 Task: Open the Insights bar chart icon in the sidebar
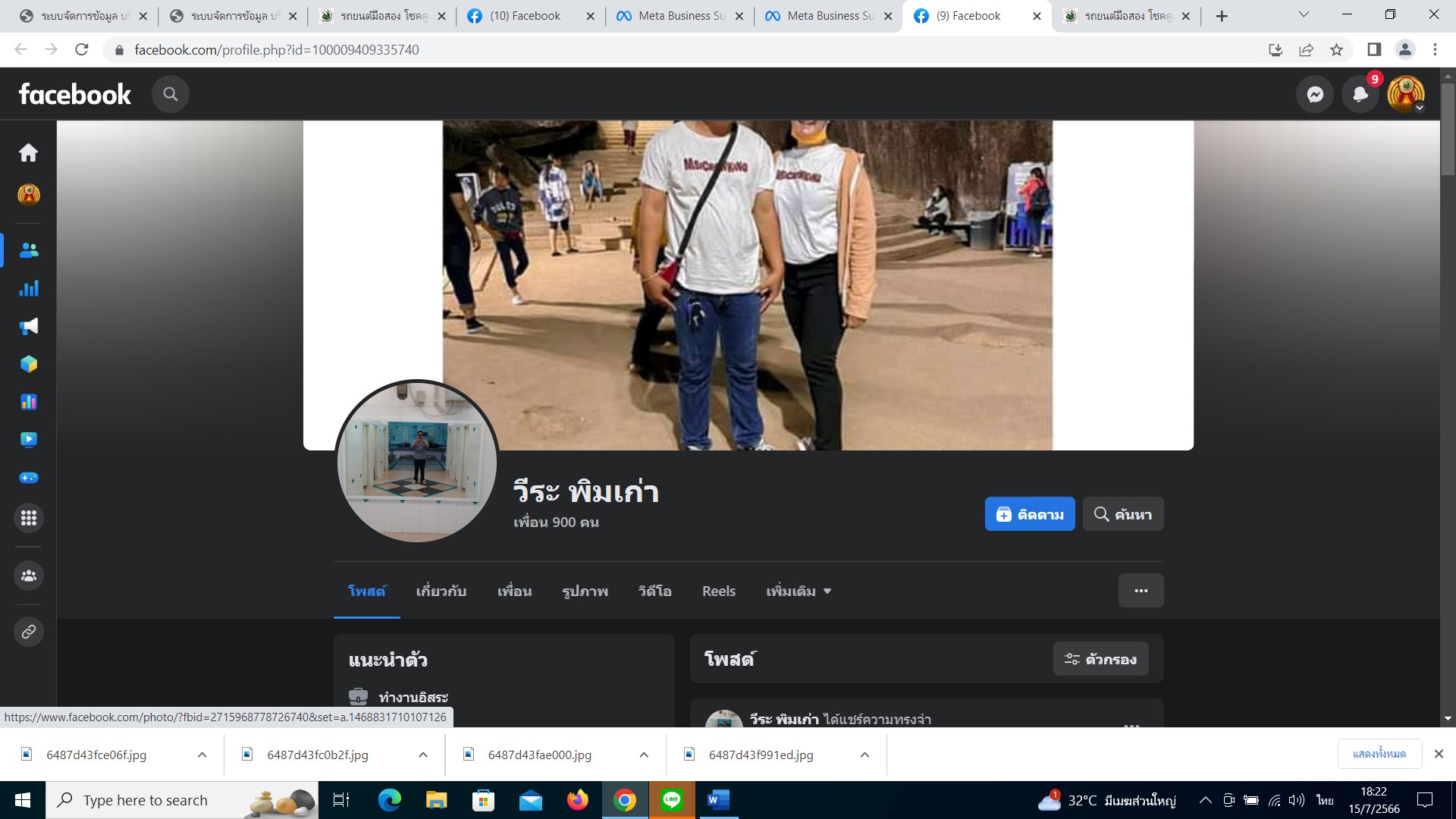tap(29, 288)
